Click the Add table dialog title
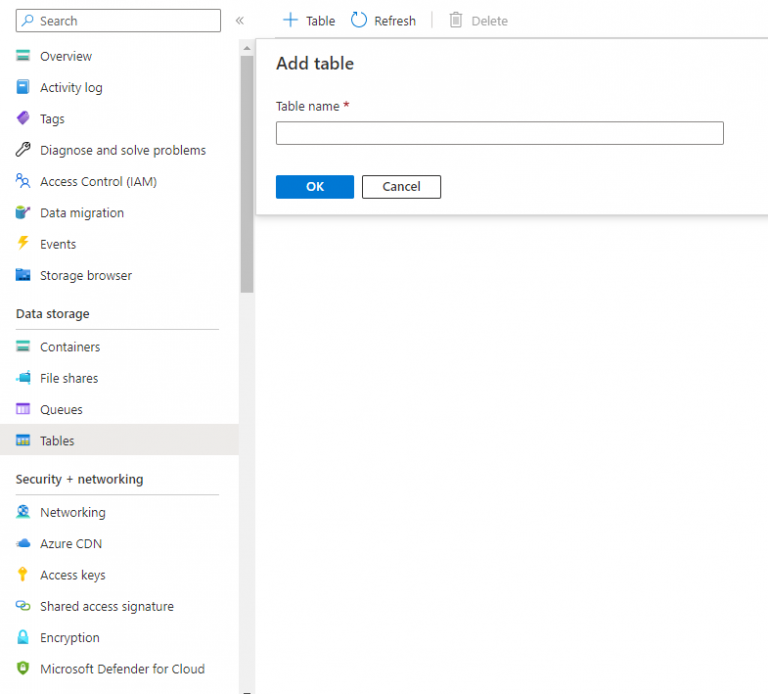 (315, 64)
